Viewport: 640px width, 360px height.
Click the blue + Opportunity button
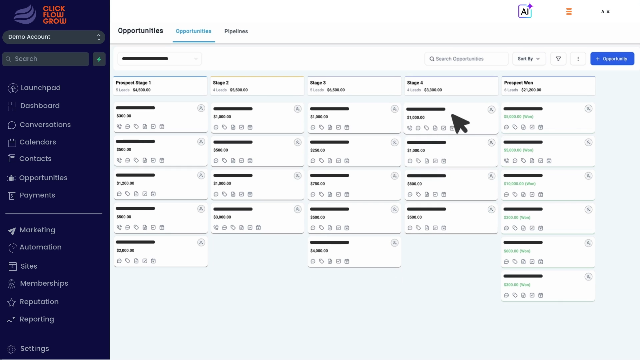[x=612, y=59]
